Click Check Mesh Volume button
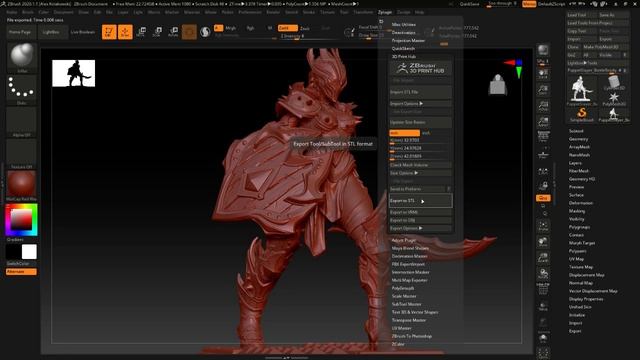This screenshot has width=640, height=360. [x=420, y=165]
